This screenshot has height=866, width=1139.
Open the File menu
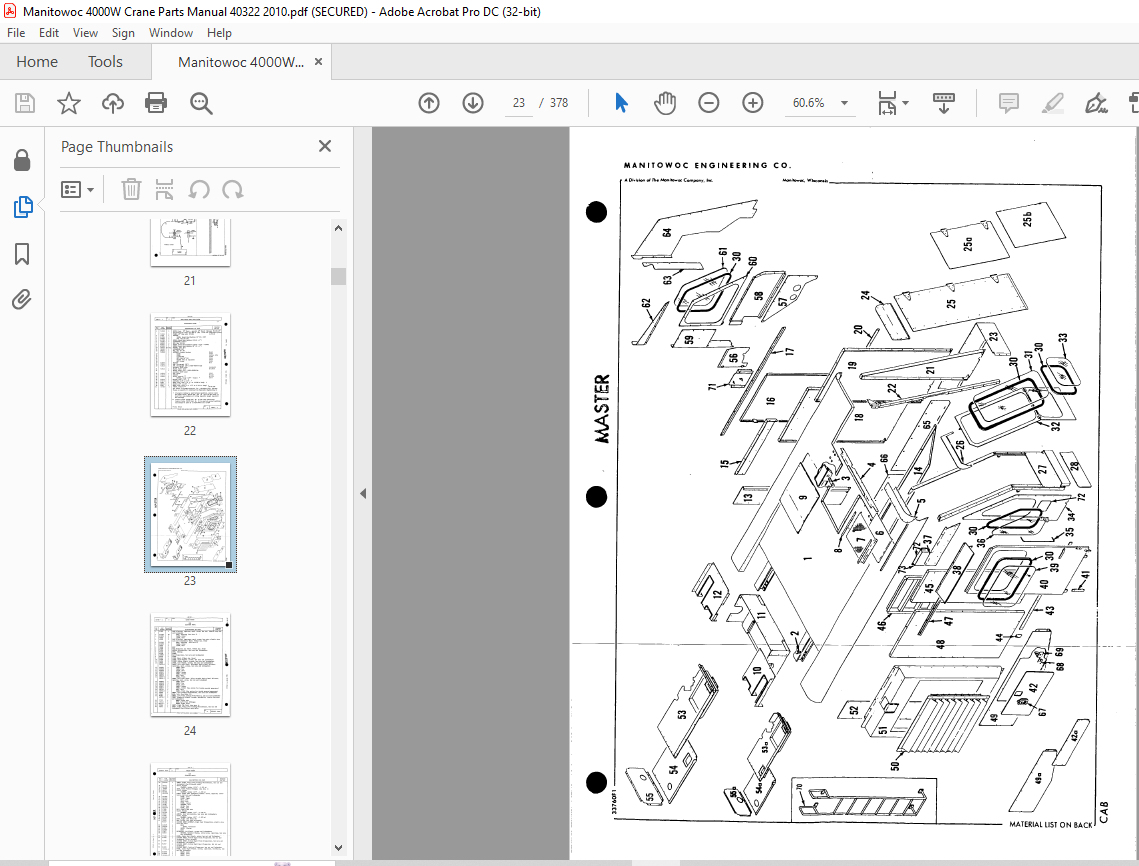click(x=16, y=33)
